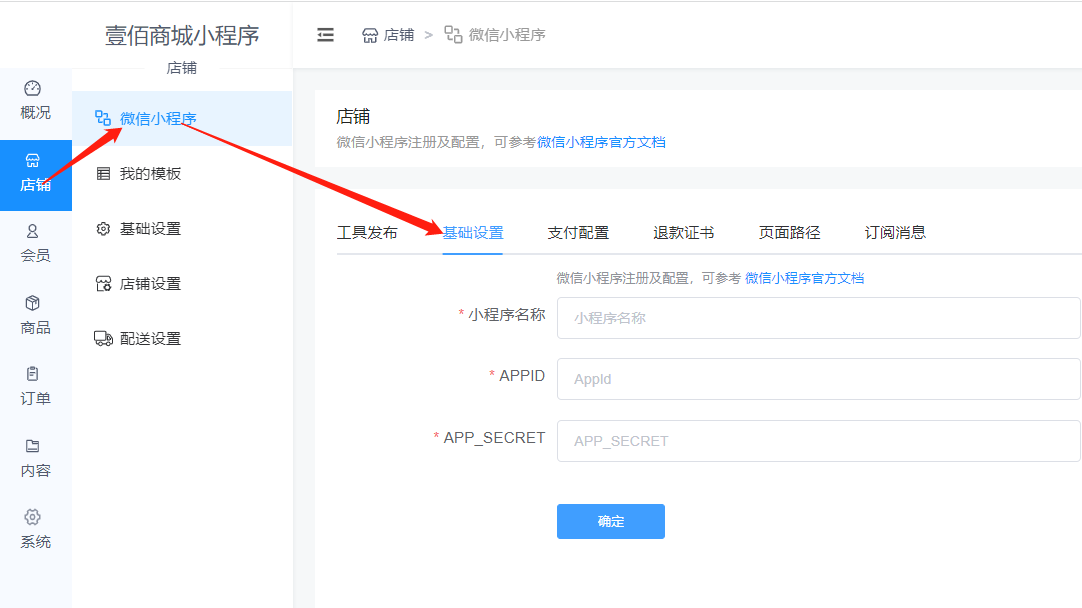Screen dimensions: 1082x608
Task: Focus the AppId input field
Action: pyautogui.click(x=818, y=379)
